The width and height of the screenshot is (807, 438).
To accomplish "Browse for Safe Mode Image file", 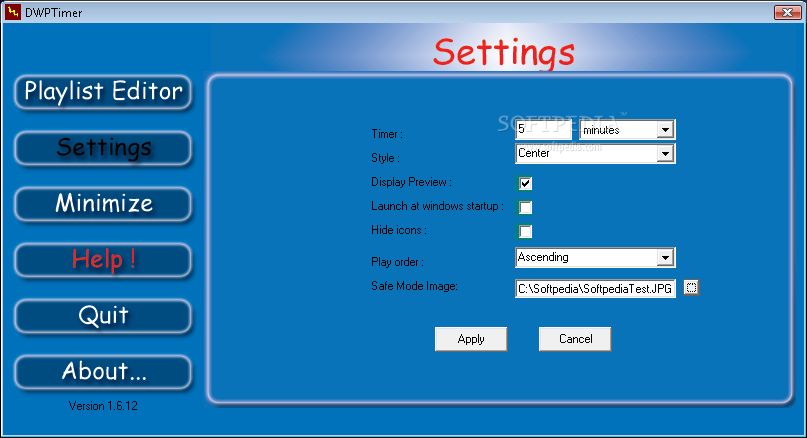I will click(691, 288).
